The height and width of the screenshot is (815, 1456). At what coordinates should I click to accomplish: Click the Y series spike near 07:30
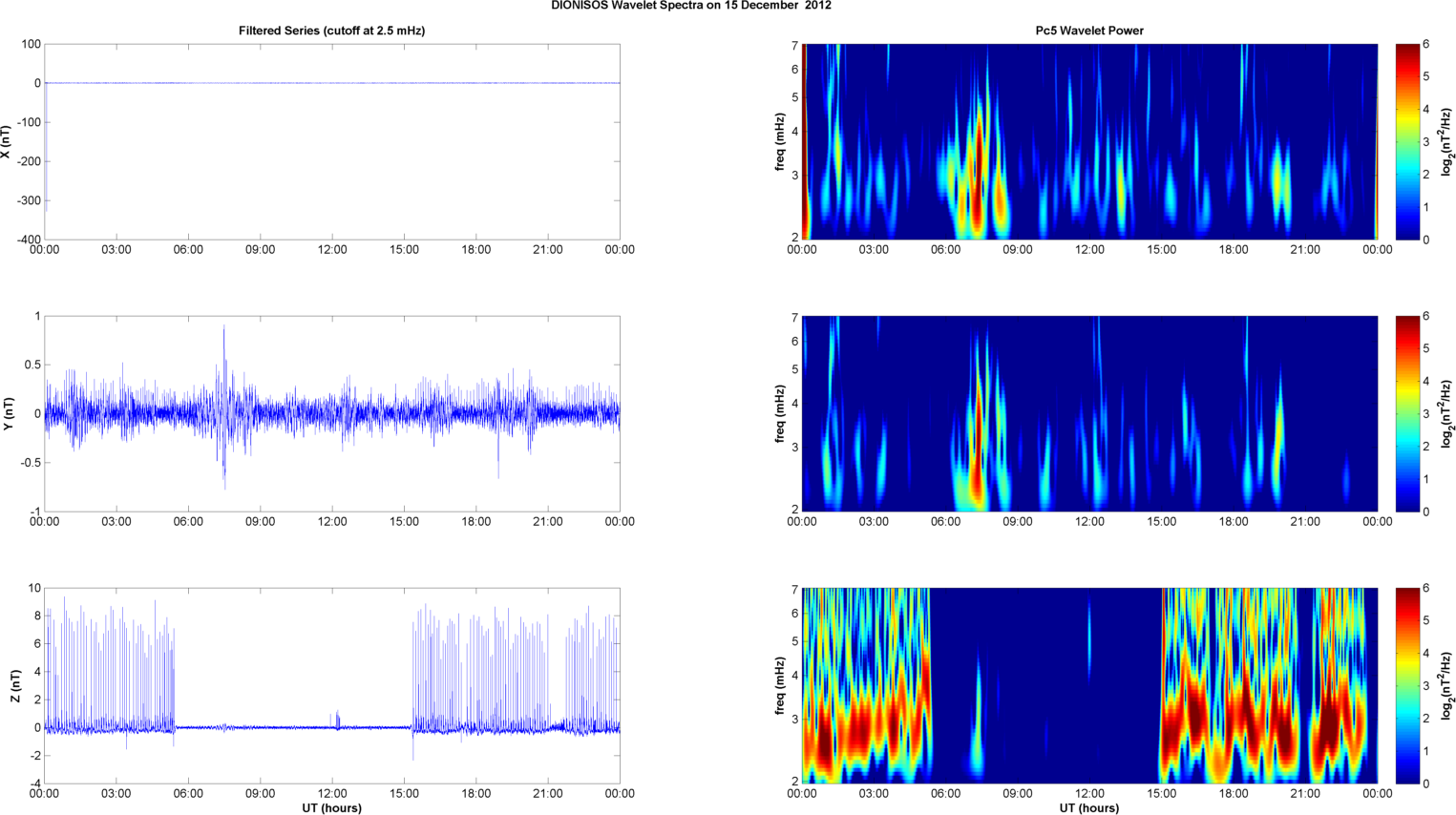point(224,407)
